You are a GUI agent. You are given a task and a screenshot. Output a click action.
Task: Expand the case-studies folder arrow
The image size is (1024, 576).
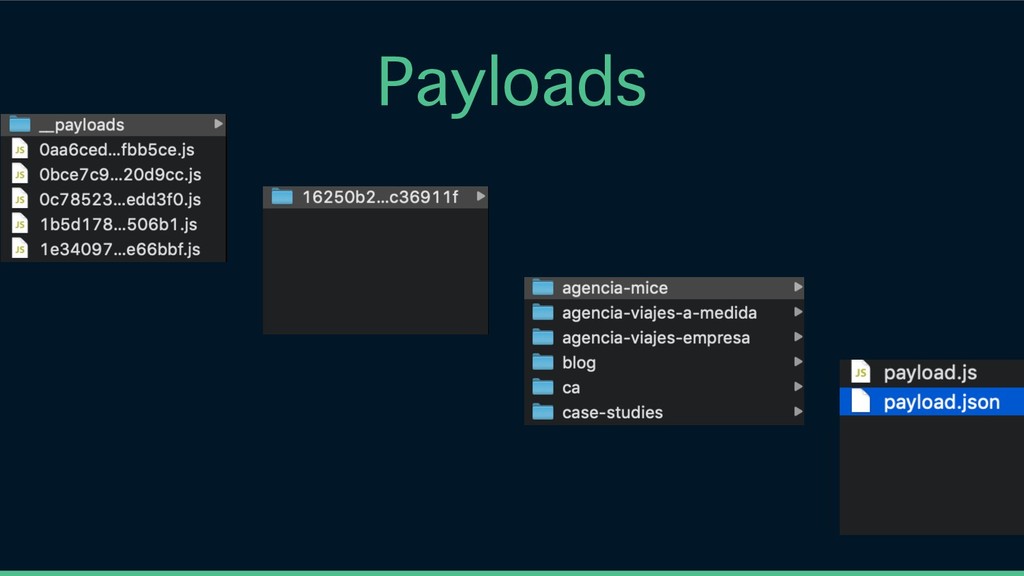[797, 411]
